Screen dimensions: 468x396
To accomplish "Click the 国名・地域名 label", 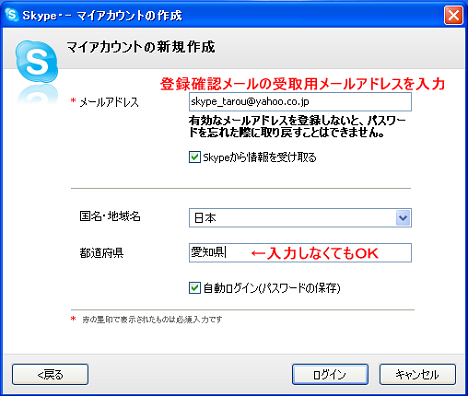I will [x=110, y=216].
